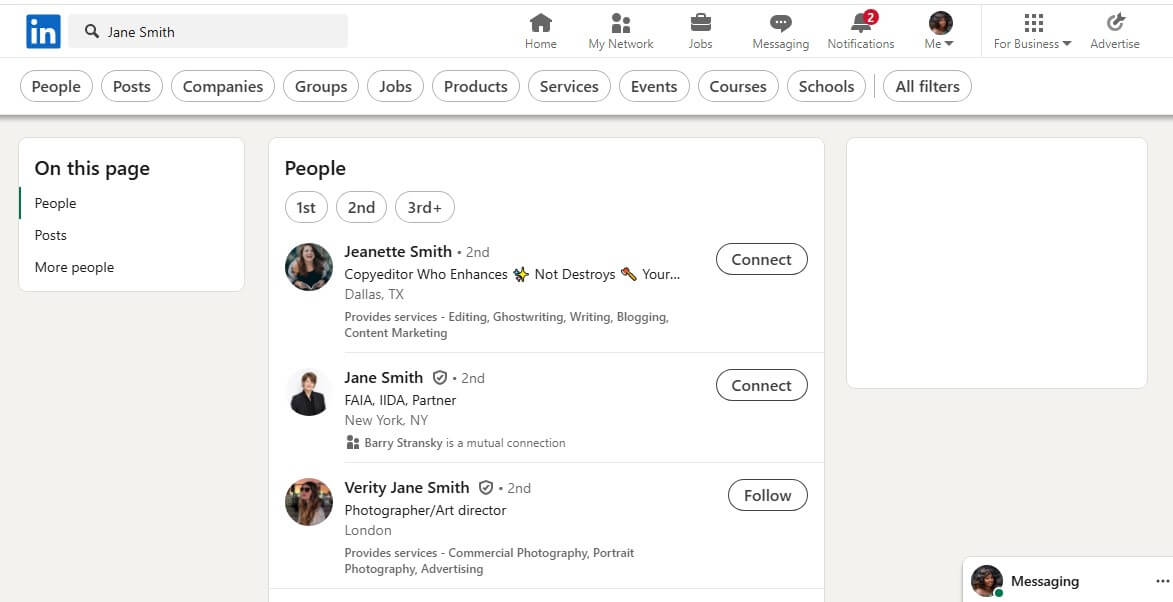Open the All filters panel
Screen dimensions: 1173x602
927,86
